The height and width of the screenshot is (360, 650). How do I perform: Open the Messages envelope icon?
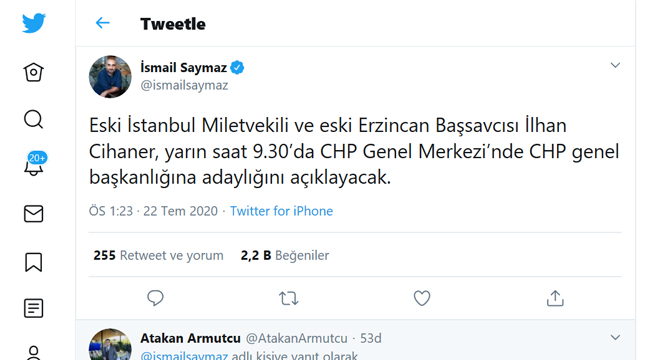[x=34, y=214]
